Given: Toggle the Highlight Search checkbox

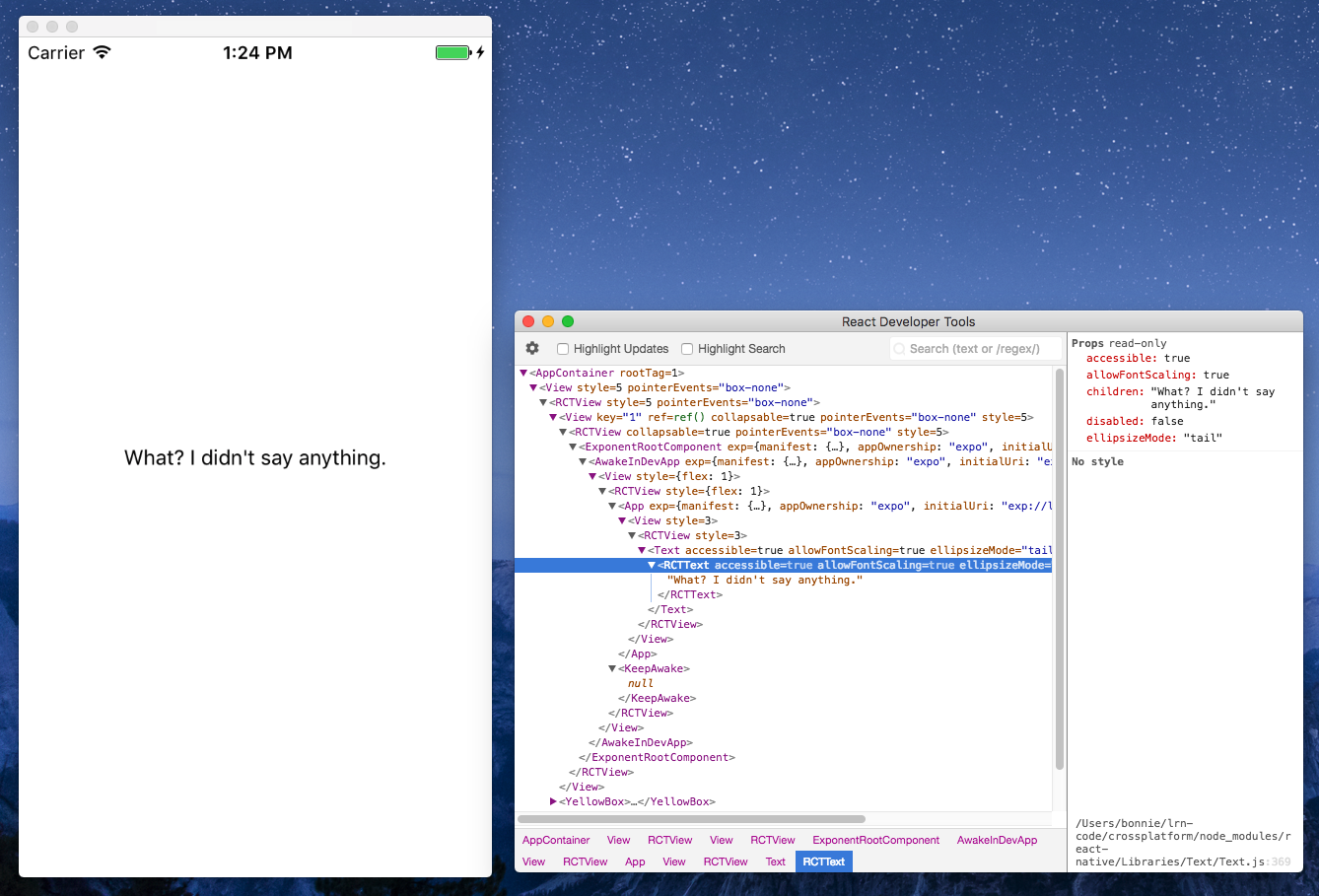Looking at the screenshot, I should click(687, 349).
